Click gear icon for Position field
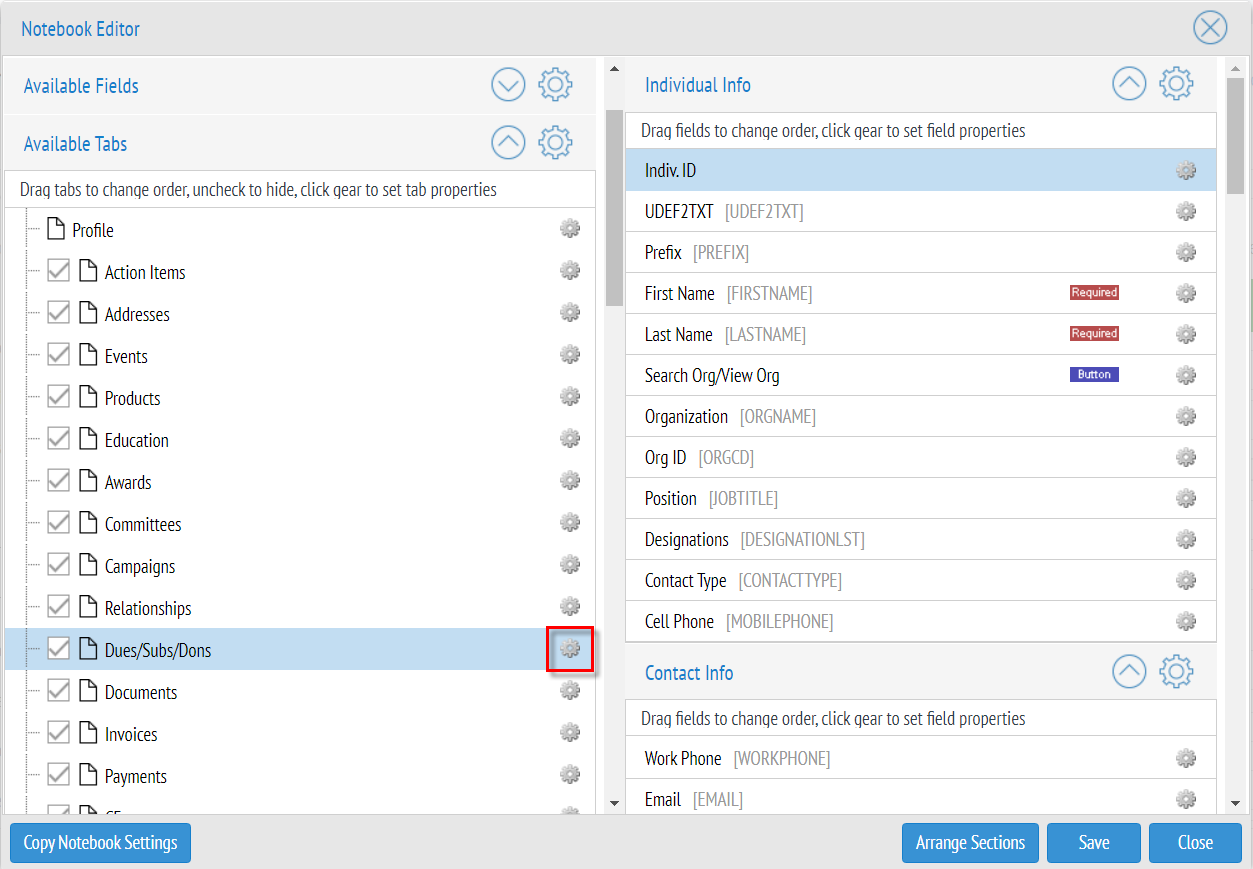 1186,499
